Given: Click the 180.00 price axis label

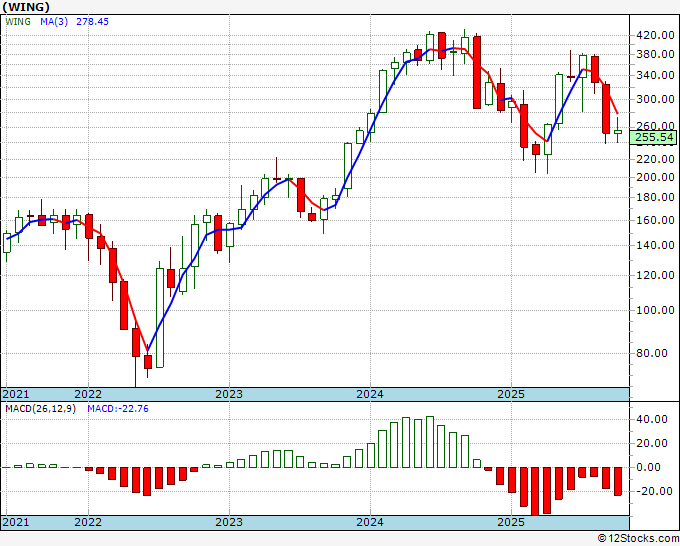Looking at the screenshot, I should click(654, 197).
